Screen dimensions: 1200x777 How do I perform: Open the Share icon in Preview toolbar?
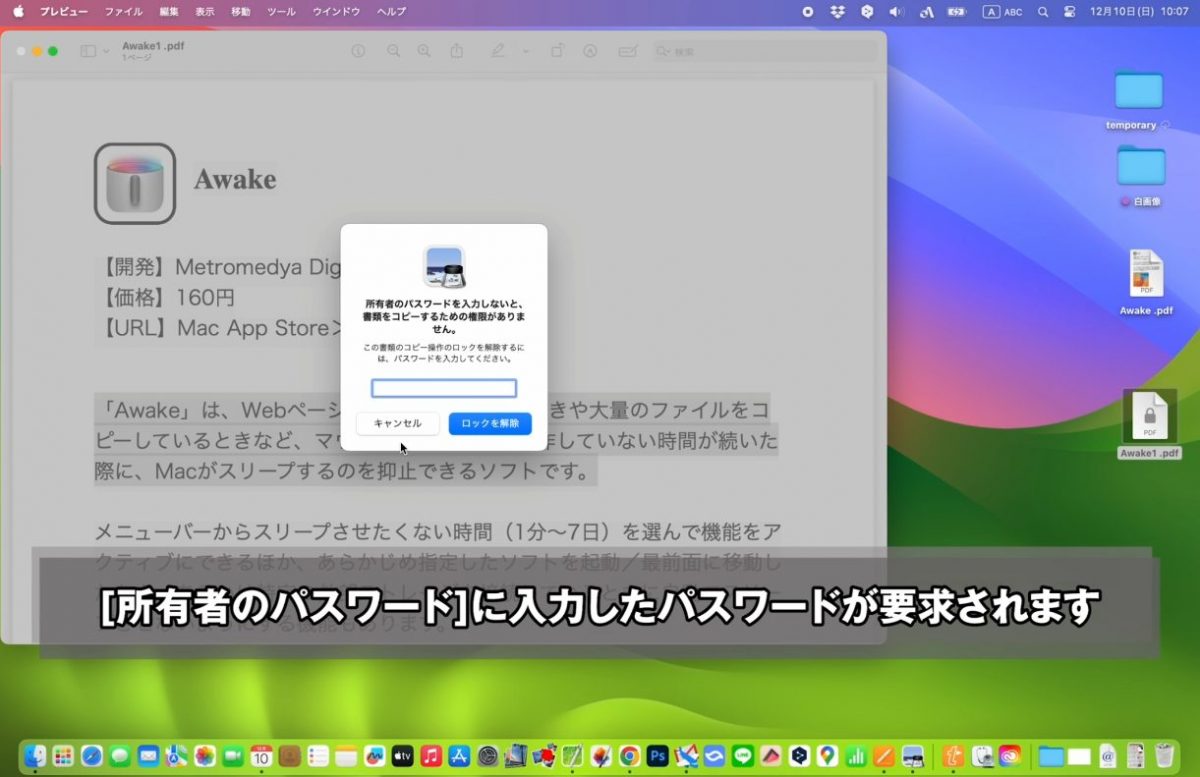(457, 51)
